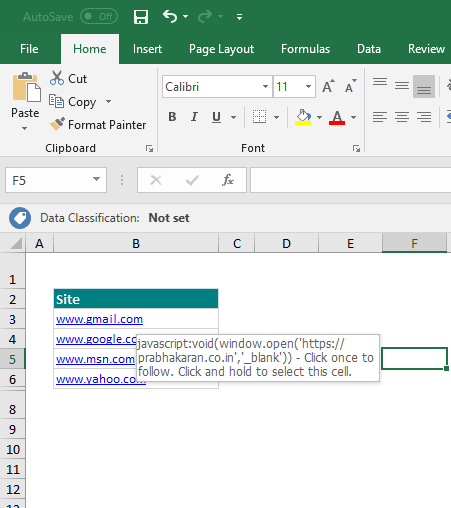Select column B header
The width and height of the screenshot is (451, 508).
point(136,243)
